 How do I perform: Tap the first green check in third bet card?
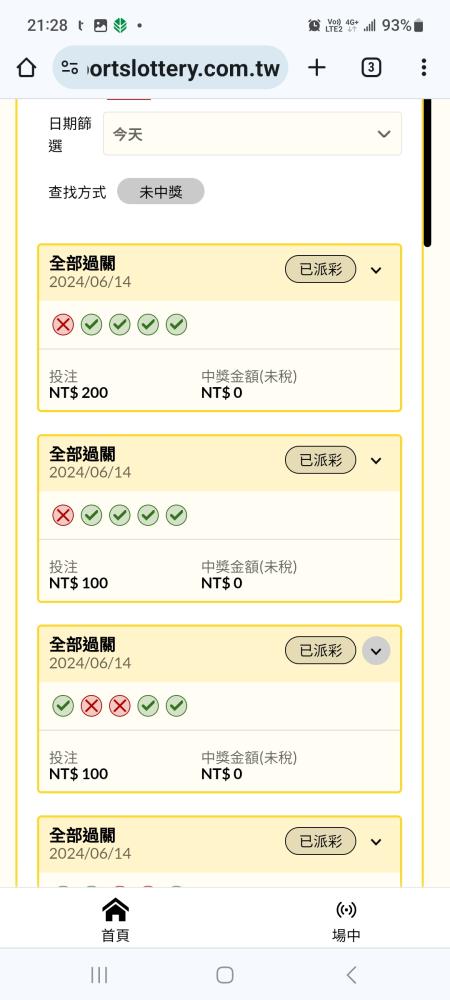point(63,706)
